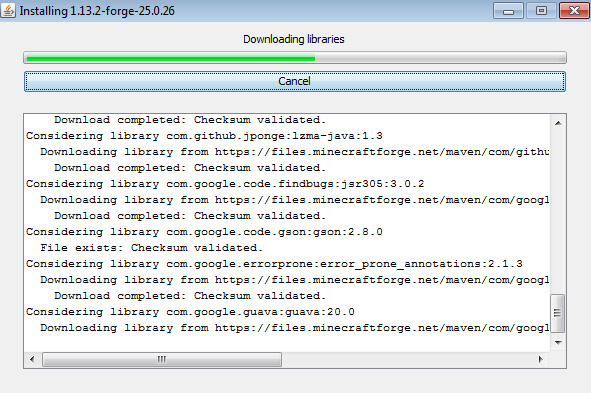
Task: Maximize the installer window
Action: click(x=541, y=11)
